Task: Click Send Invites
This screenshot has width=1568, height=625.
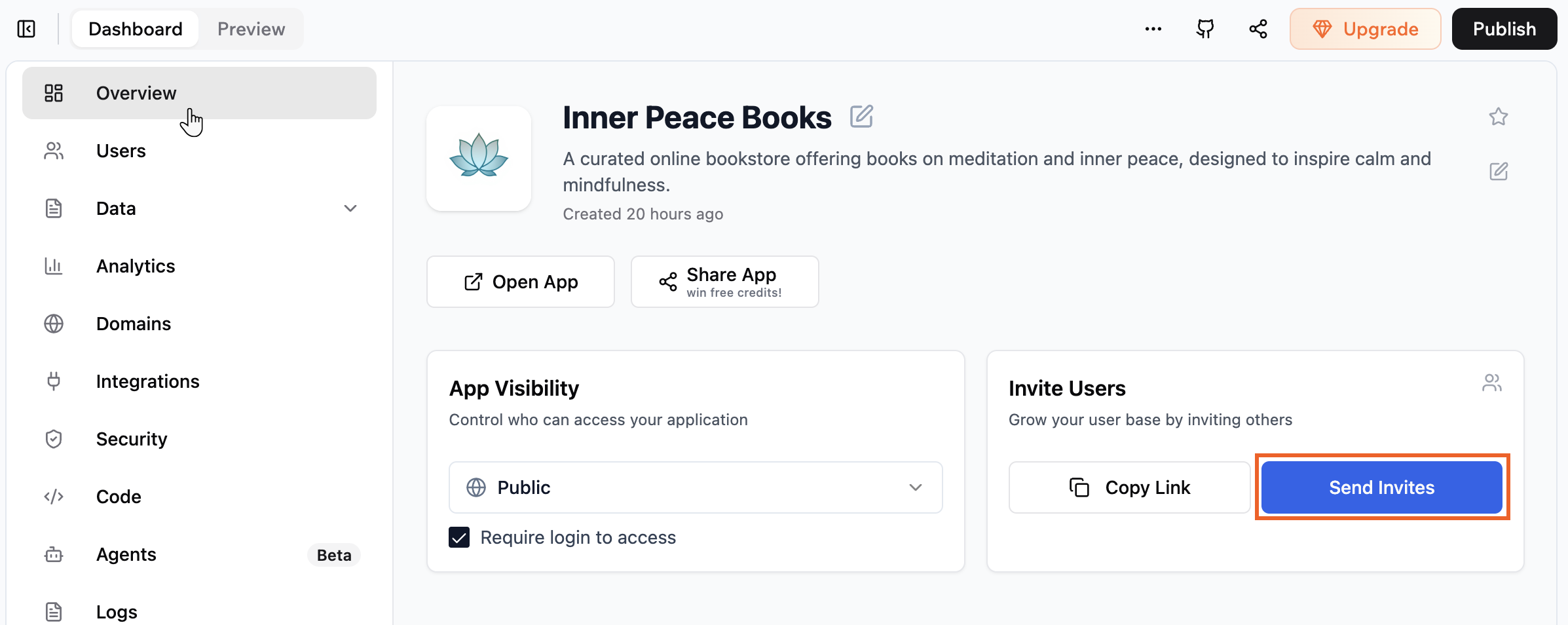Action: tap(1381, 487)
